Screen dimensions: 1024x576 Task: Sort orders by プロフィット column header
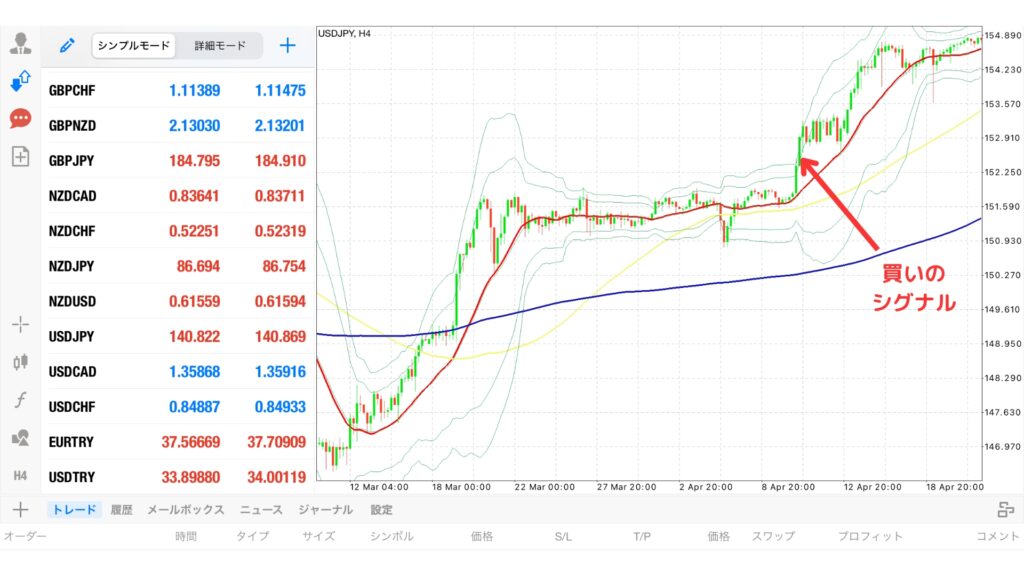[x=870, y=537]
